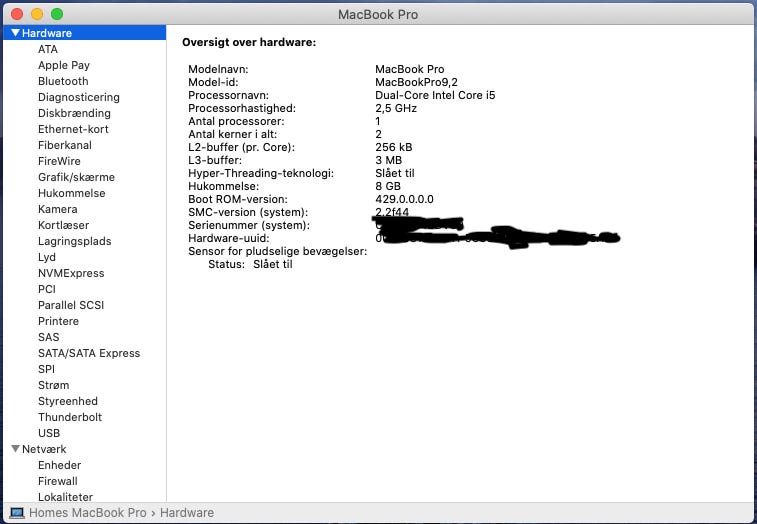Click the Oversigt over hardware heading
Viewport: 757px width, 524px height.
pyautogui.click(x=249, y=42)
